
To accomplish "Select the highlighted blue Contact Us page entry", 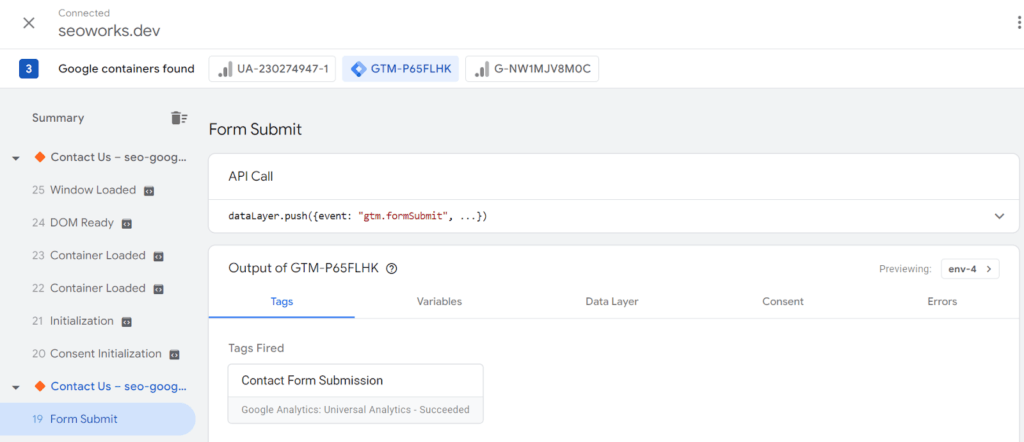I will [x=118, y=387].
